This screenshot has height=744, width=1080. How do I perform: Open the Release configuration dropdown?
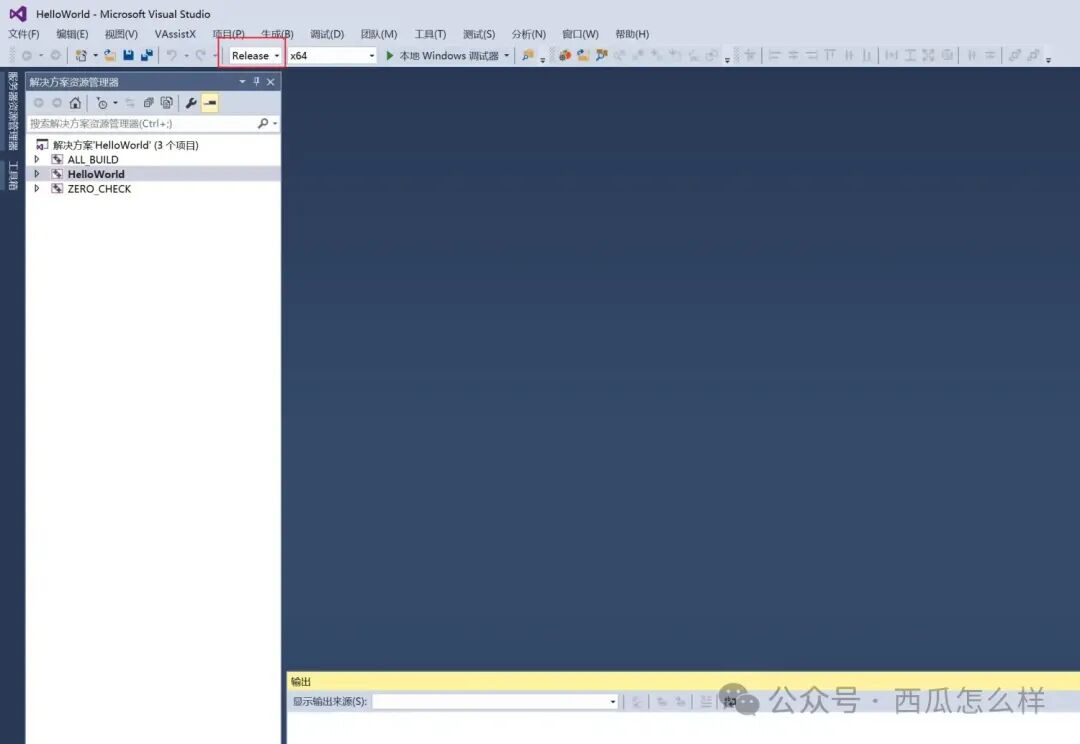pos(255,56)
